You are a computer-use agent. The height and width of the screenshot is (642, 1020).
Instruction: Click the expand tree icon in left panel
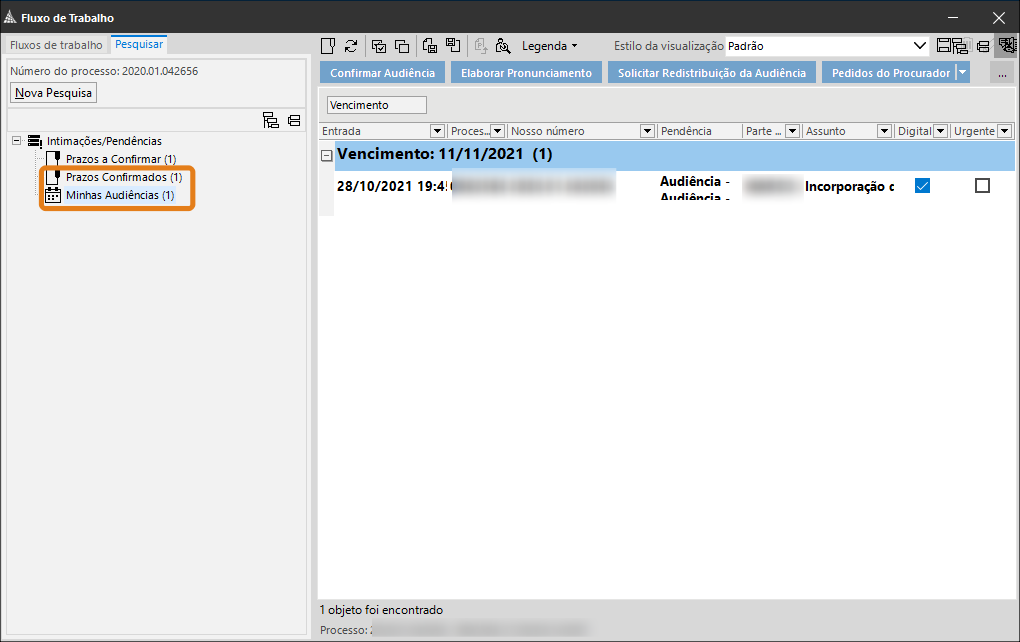(271, 121)
